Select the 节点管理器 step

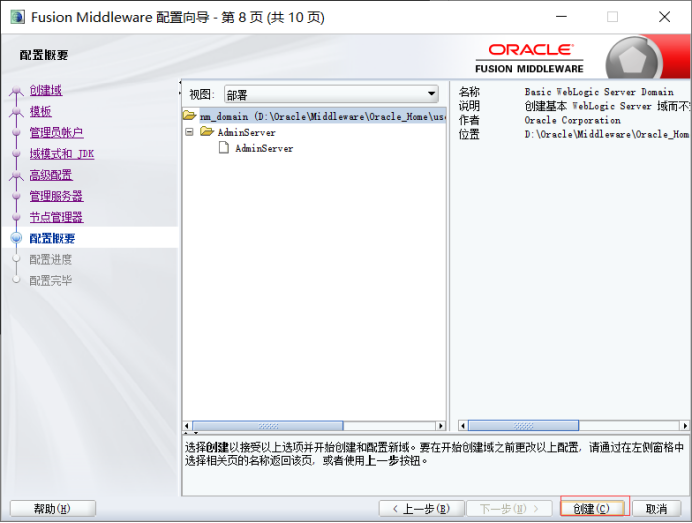tap(56, 217)
